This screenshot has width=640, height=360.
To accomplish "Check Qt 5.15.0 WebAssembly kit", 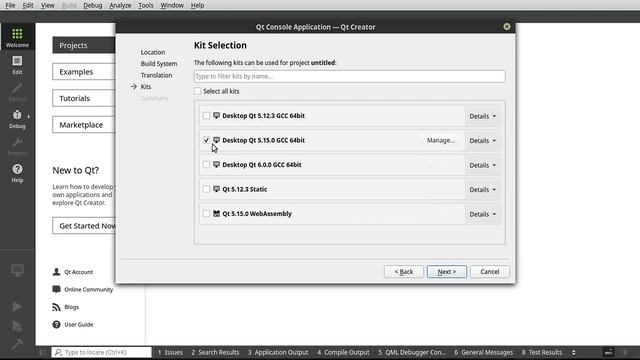I will coord(206,213).
